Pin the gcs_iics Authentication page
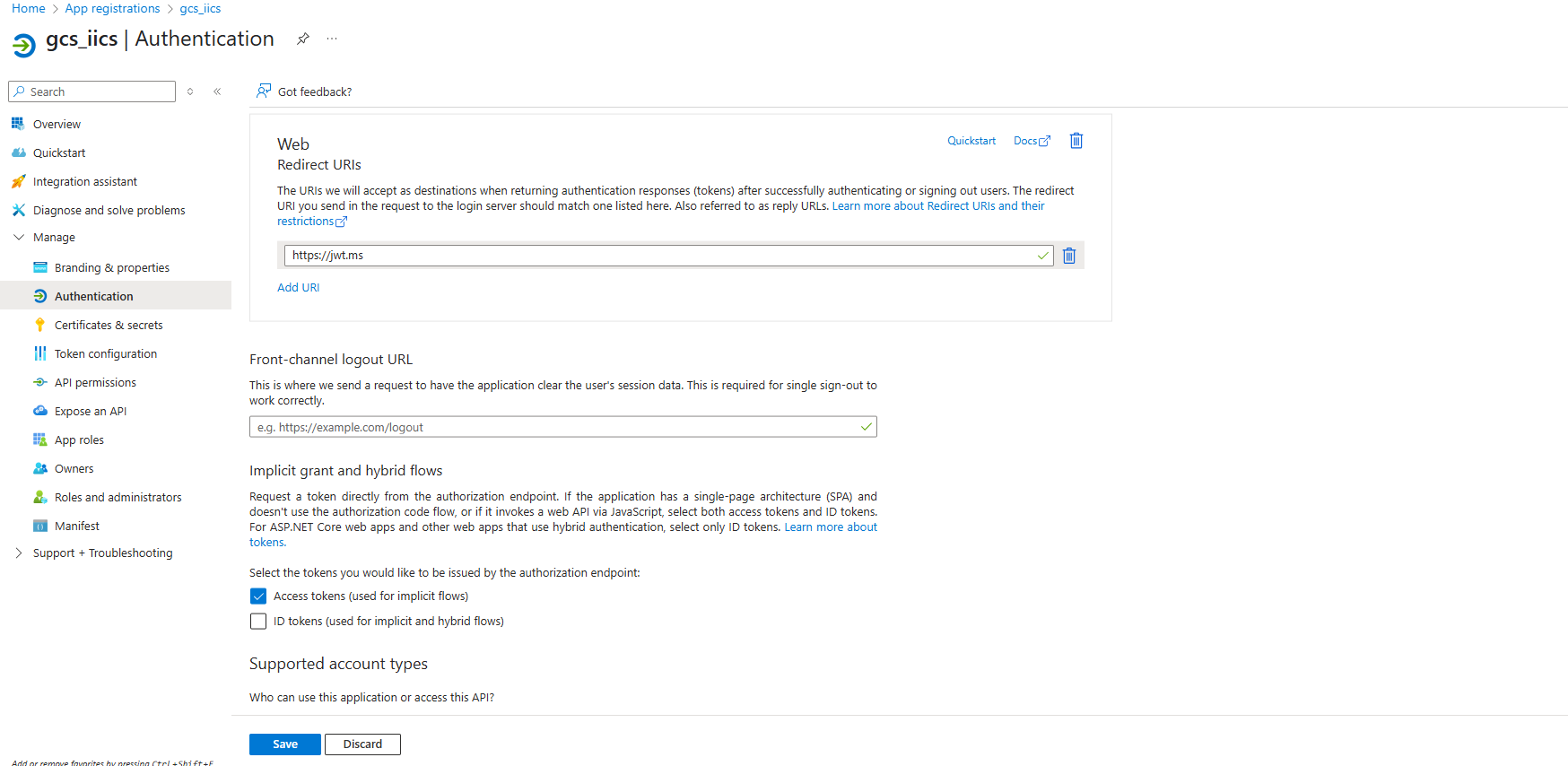Screen dimensions: 1568x766 (303, 39)
